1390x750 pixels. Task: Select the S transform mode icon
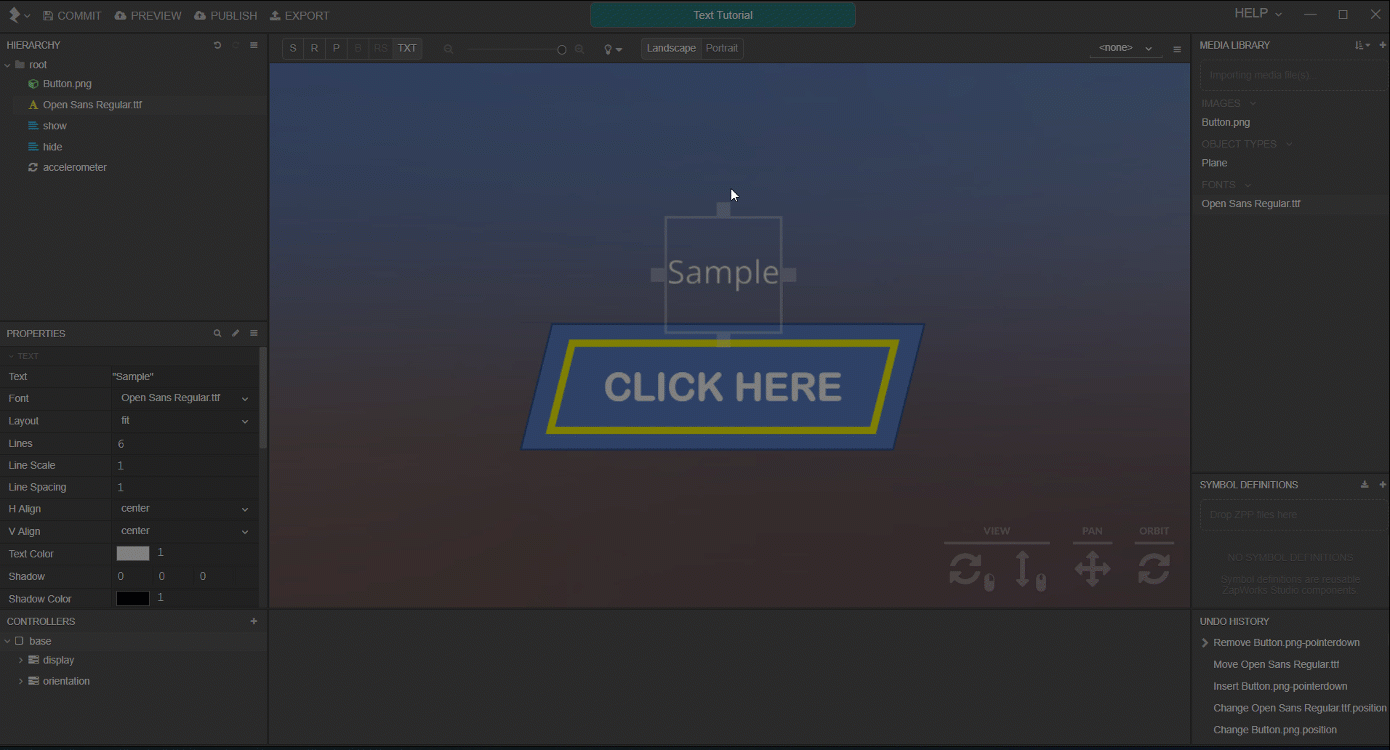(292, 47)
